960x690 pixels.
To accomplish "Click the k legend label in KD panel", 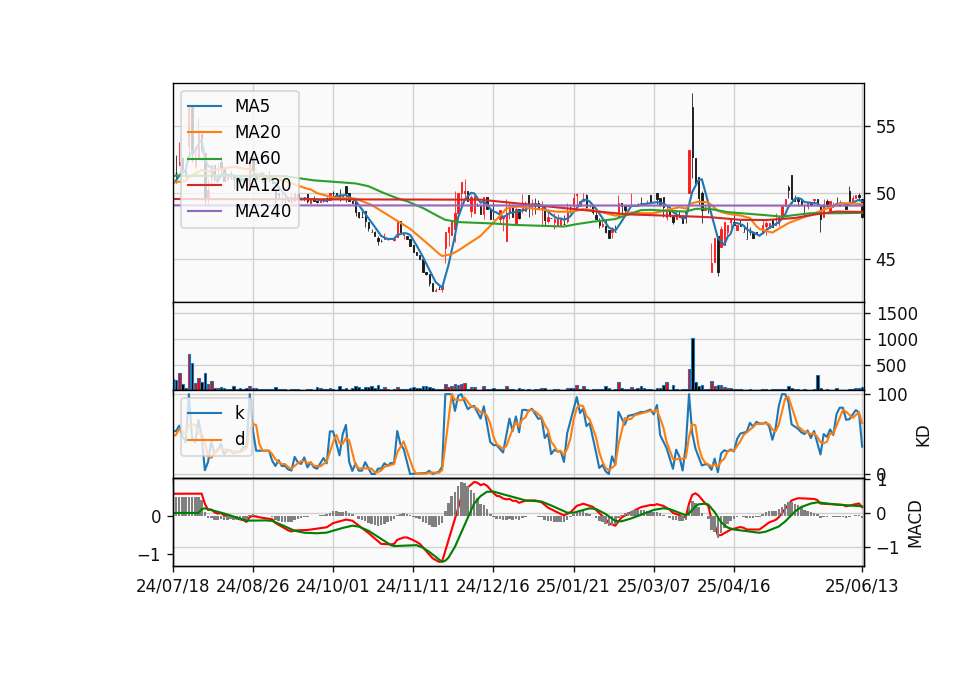I will tap(239, 413).
